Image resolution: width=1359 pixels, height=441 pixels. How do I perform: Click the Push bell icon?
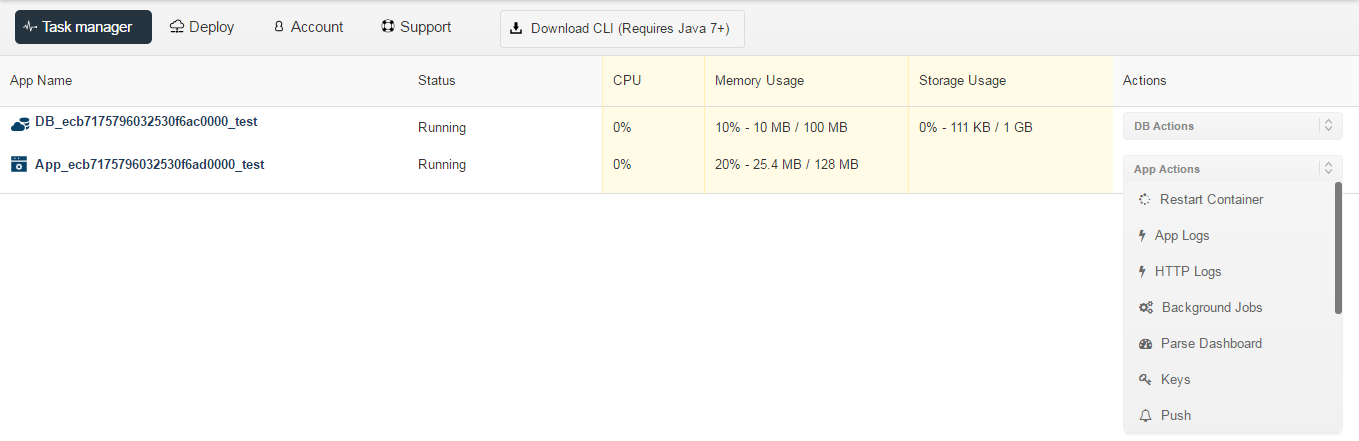(1146, 415)
